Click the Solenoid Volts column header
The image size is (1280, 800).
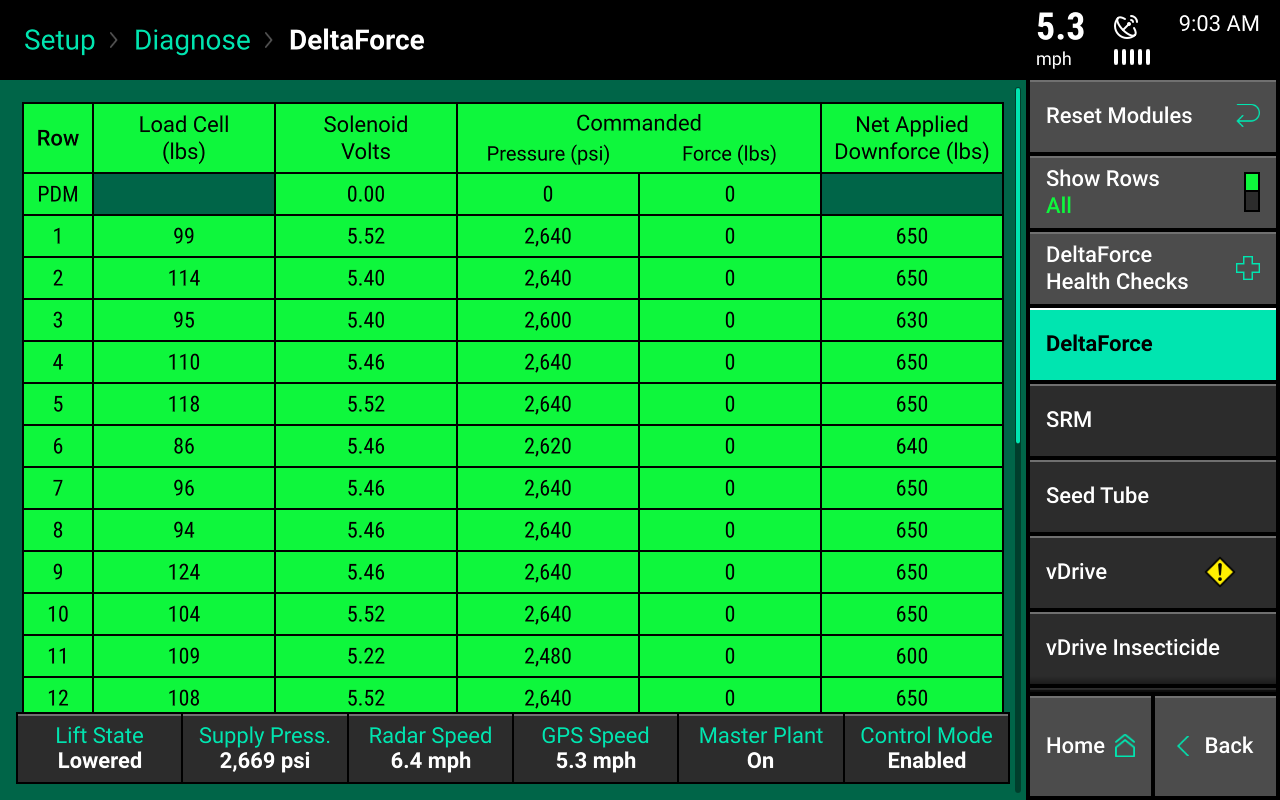click(x=366, y=138)
